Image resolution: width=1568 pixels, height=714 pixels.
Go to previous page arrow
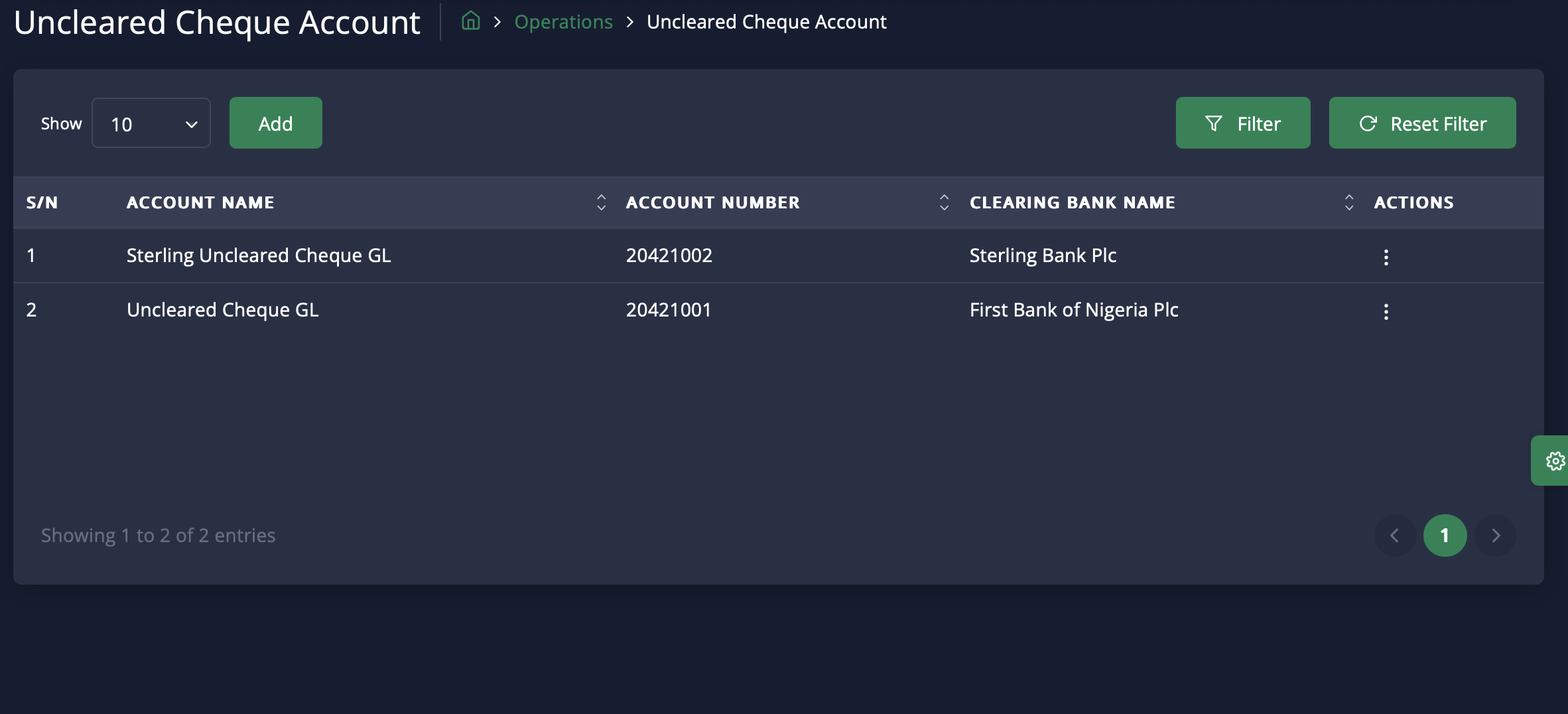pos(1394,535)
